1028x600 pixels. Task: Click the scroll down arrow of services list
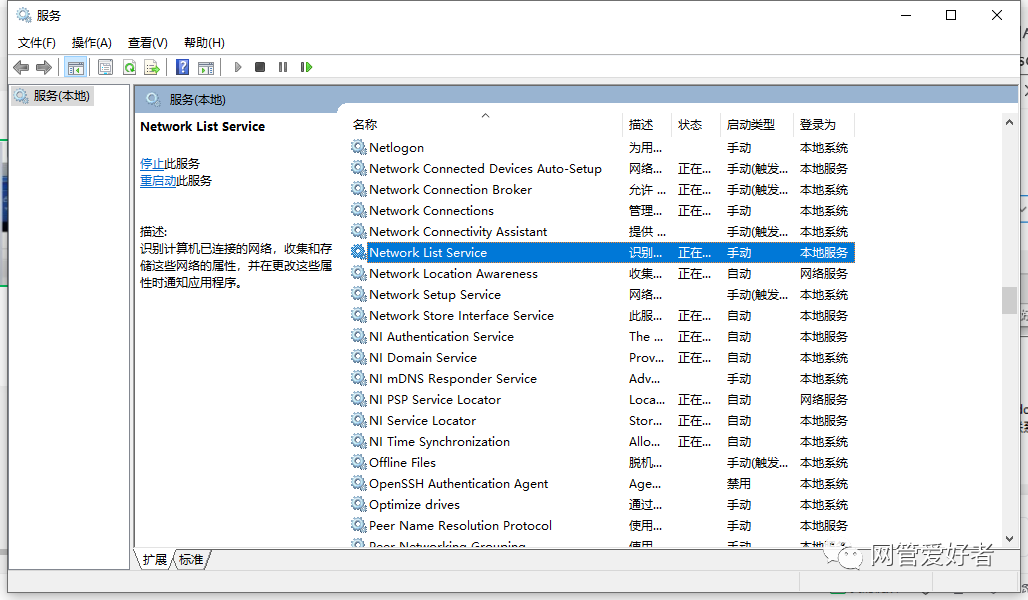pyautogui.click(x=1010, y=538)
